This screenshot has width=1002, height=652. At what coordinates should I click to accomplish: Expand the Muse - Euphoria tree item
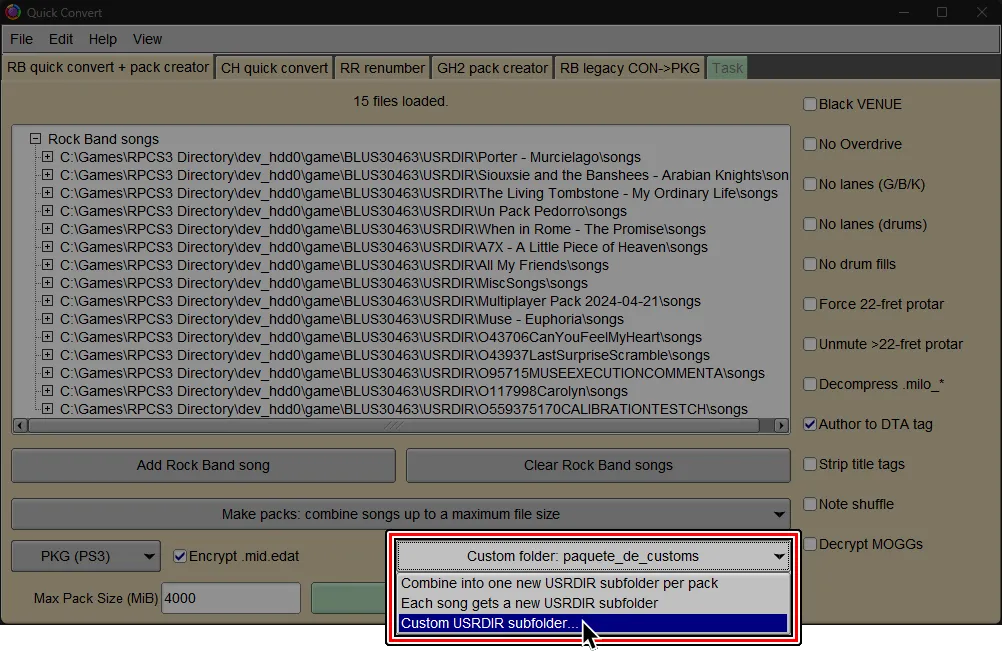click(x=47, y=319)
